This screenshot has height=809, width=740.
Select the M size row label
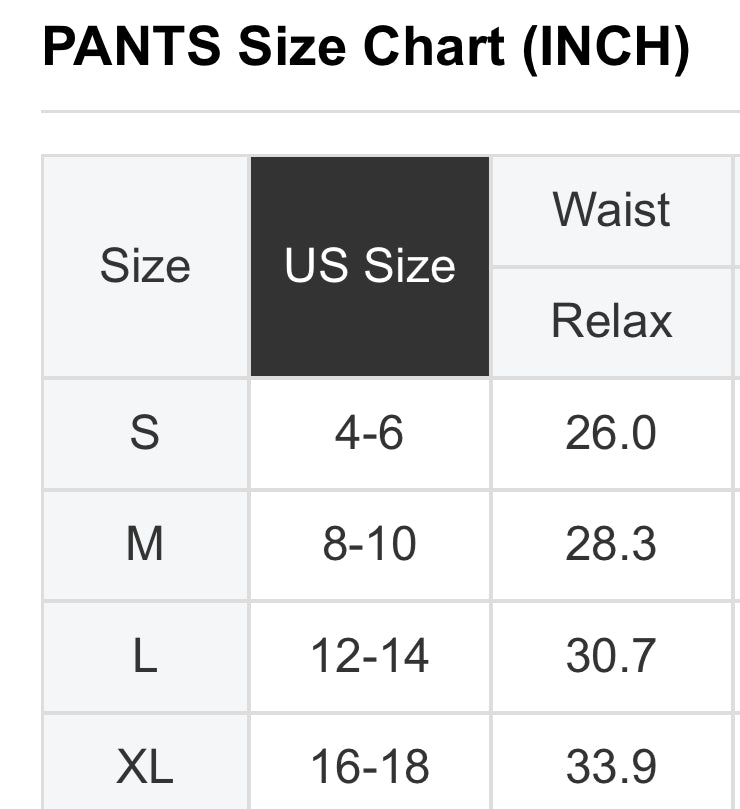[x=145, y=545]
